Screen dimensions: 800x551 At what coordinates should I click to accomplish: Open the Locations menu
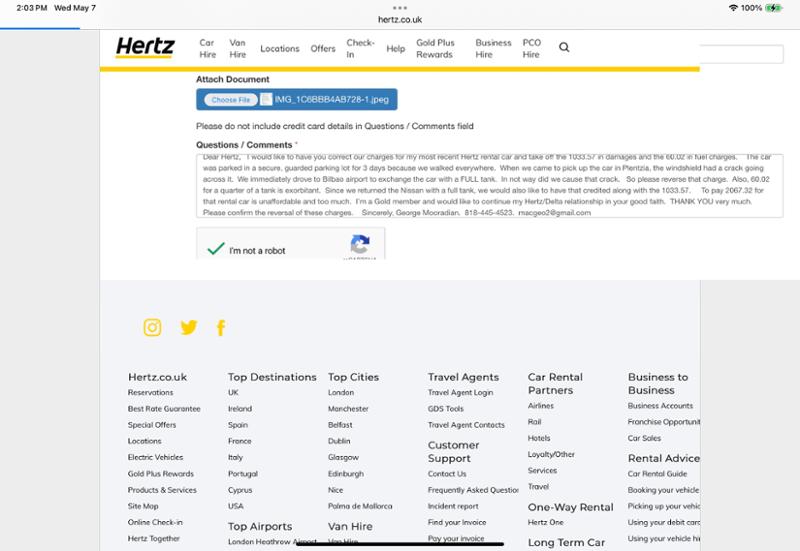click(x=280, y=48)
